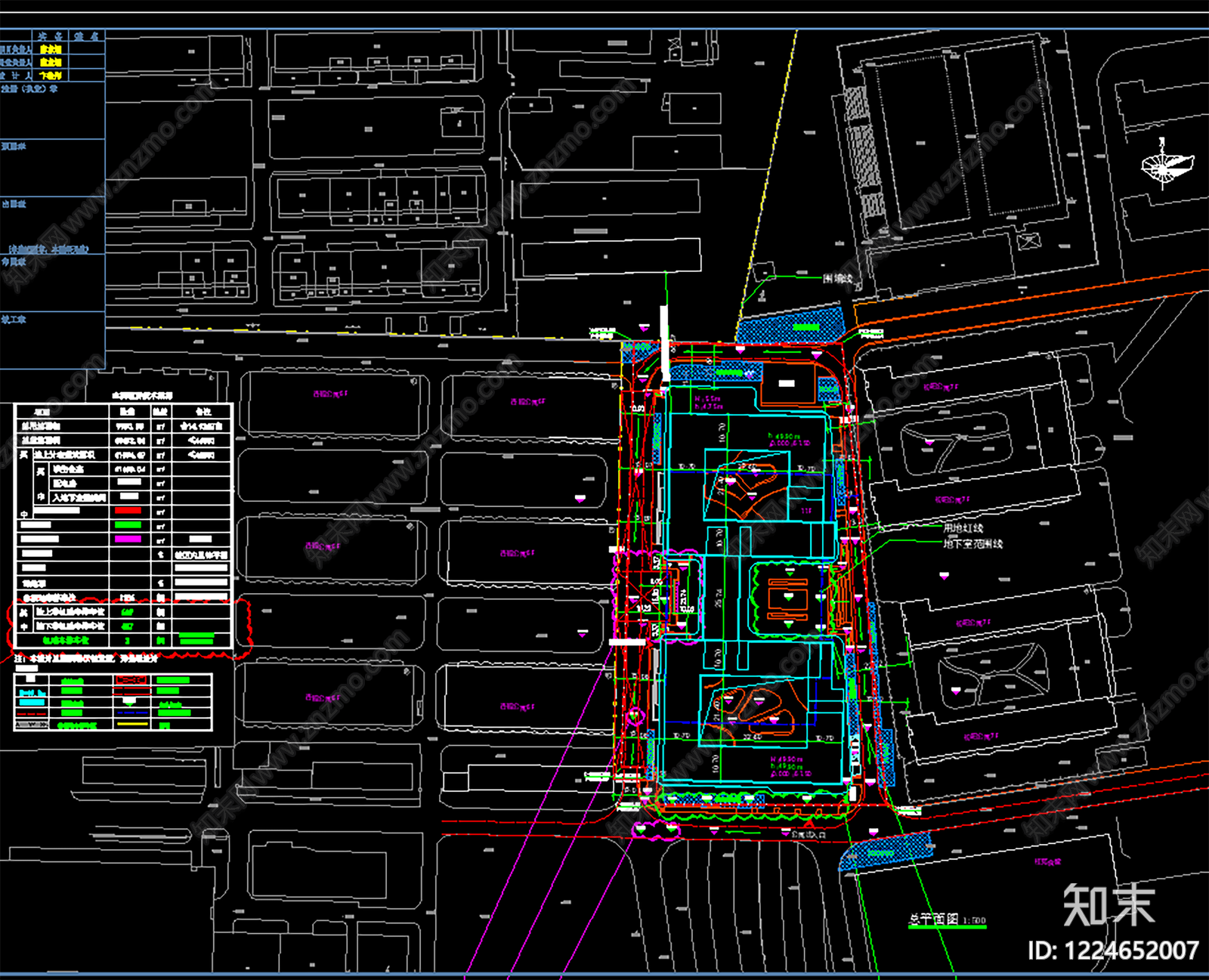The height and width of the screenshot is (980, 1209).
Task: Select the 地下室范围线 annotation label
Action: coord(973,543)
